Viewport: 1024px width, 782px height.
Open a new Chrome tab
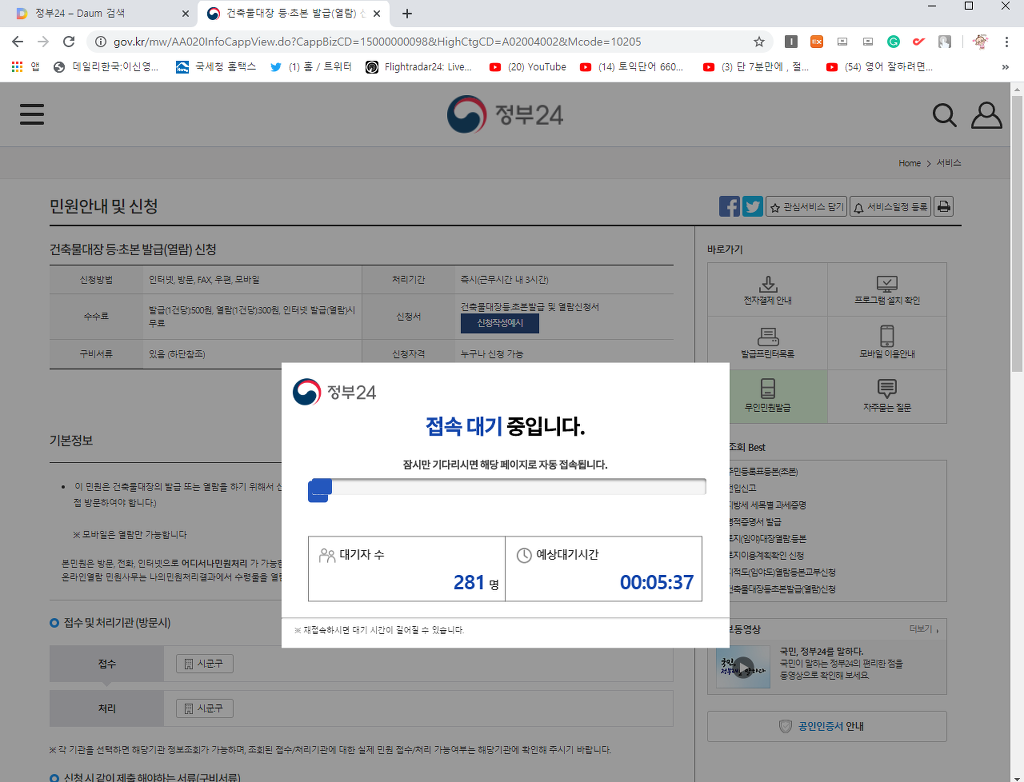[407, 14]
